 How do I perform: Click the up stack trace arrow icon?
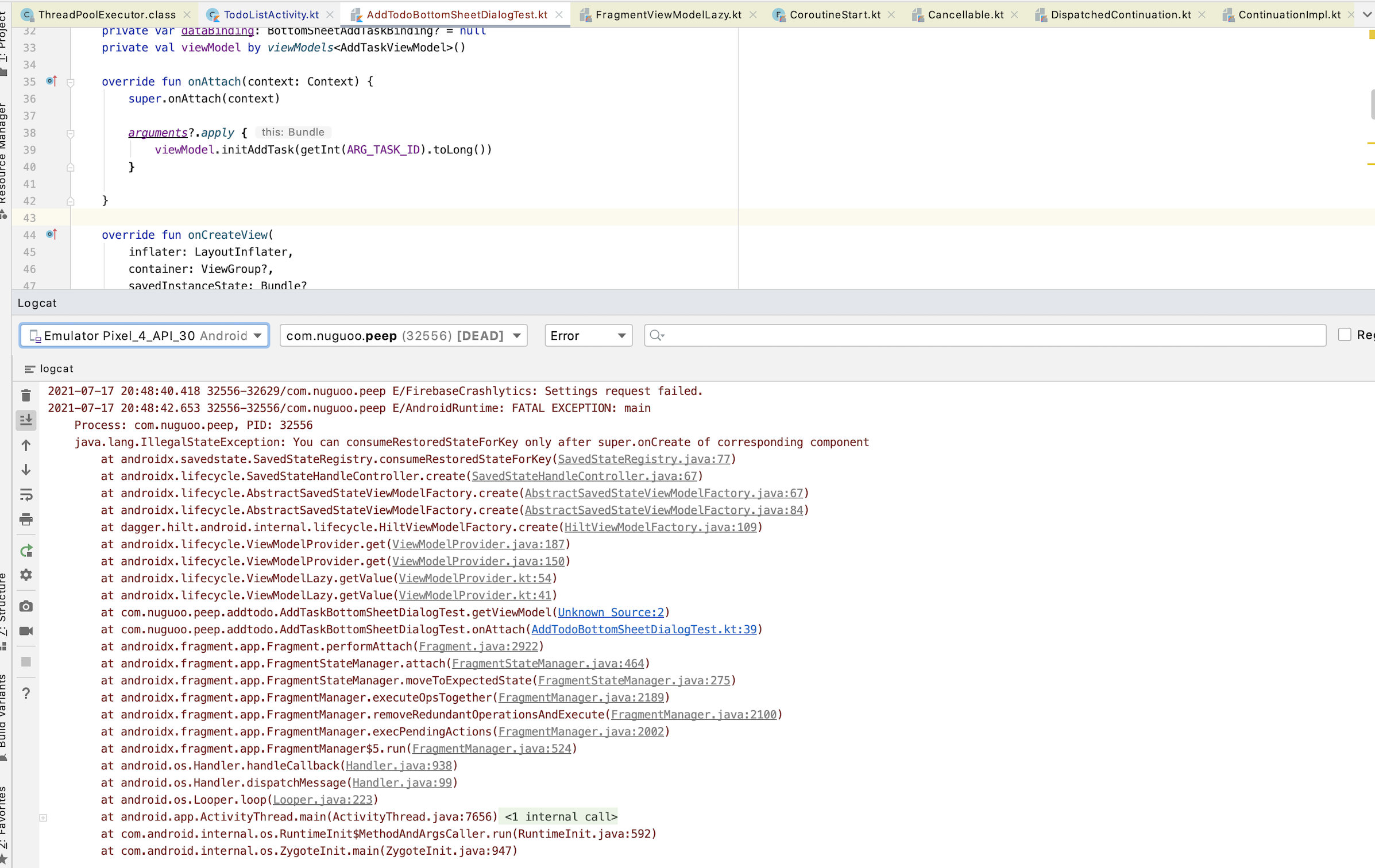point(26,445)
